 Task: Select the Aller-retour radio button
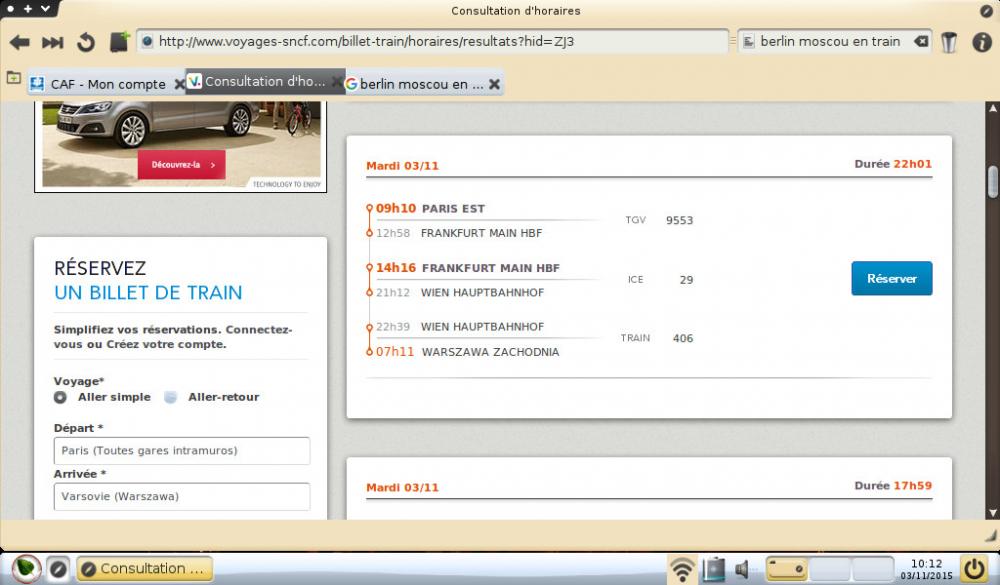click(x=170, y=397)
